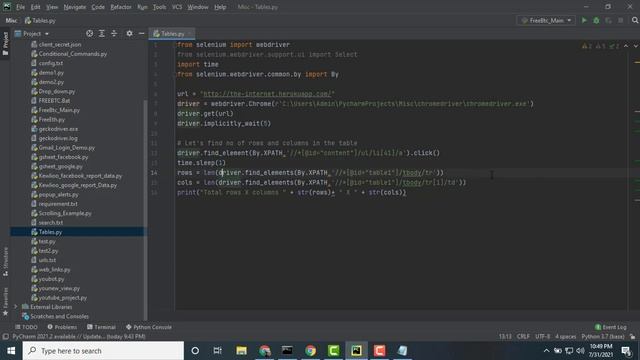Viewport: 640px width, 360px height.
Task: Click the read-only lock icon in status bar
Action: coord(632,337)
